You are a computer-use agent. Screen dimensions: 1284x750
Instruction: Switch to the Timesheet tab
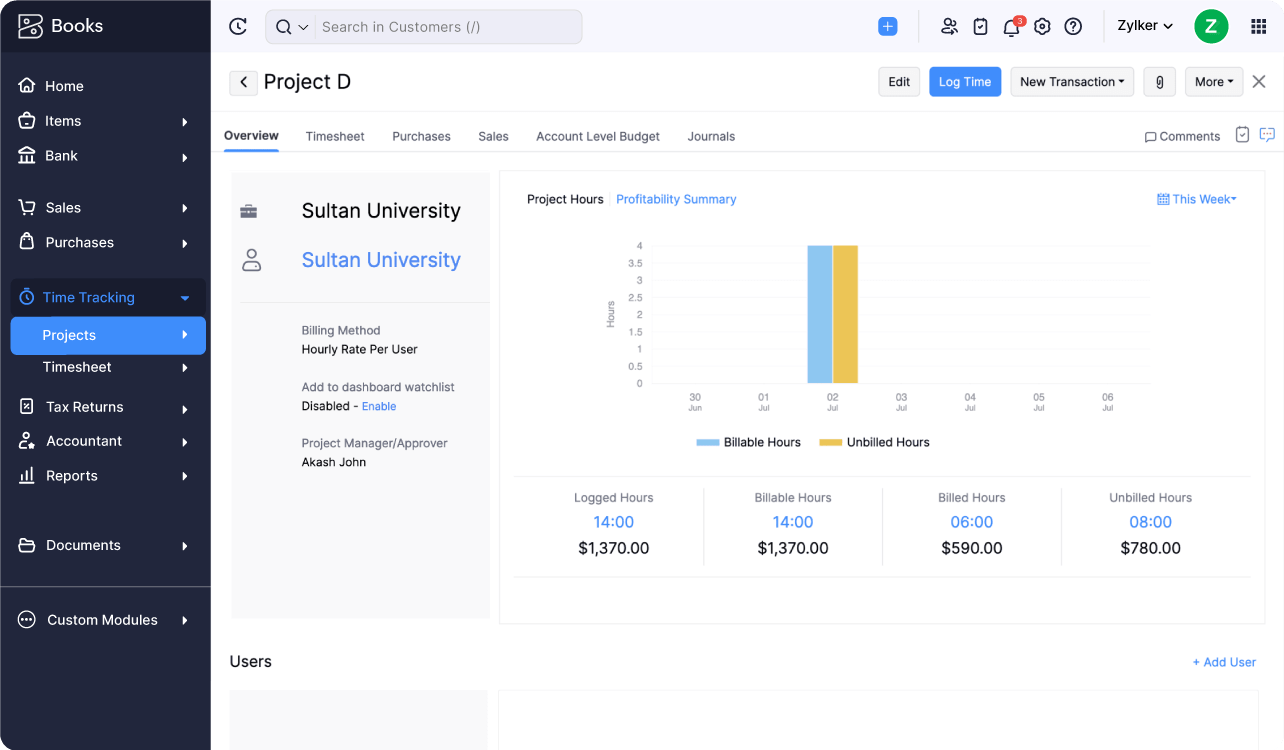[x=335, y=136]
